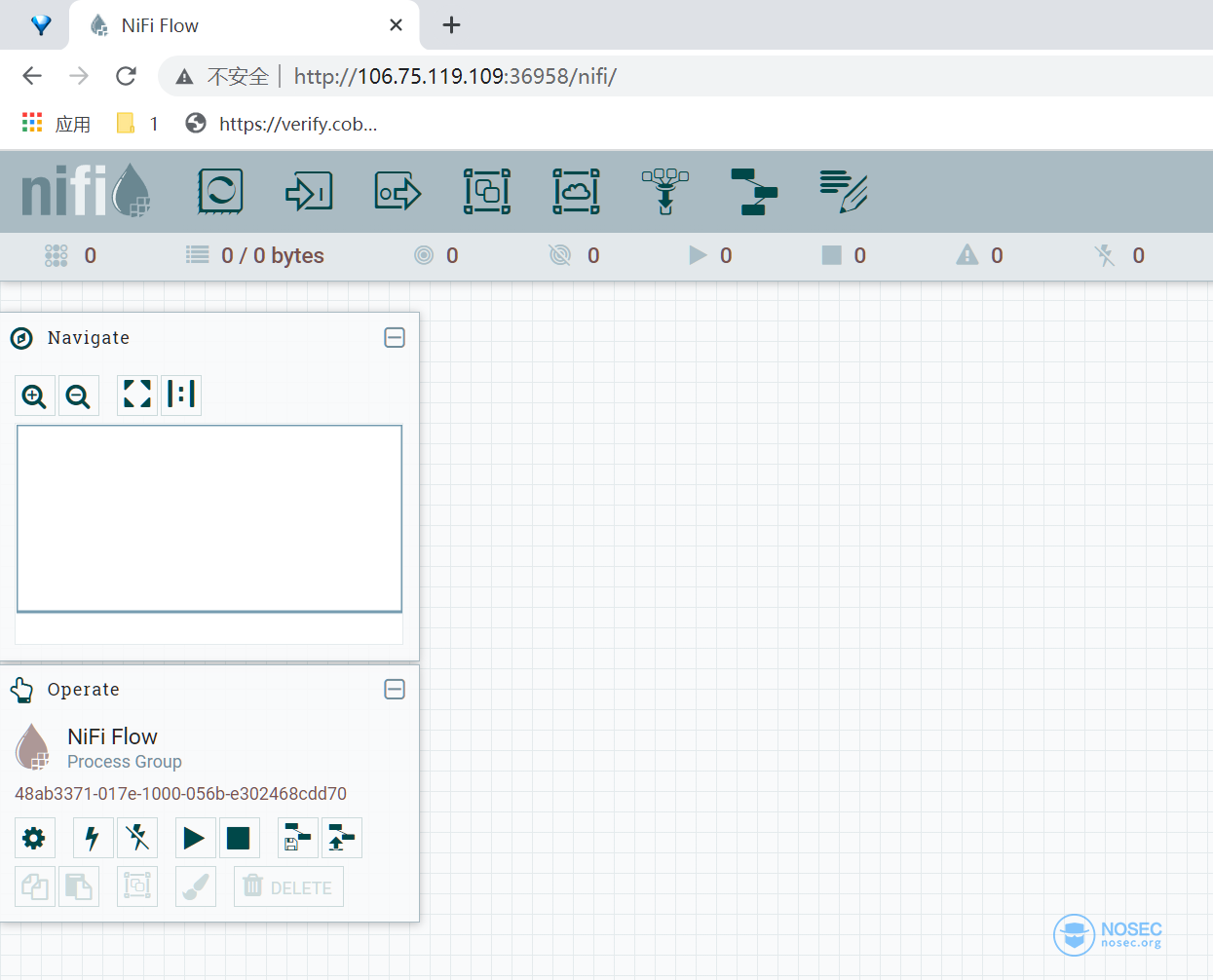The height and width of the screenshot is (980, 1213).
Task: Go forward in the browser
Action: (x=79, y=76)
